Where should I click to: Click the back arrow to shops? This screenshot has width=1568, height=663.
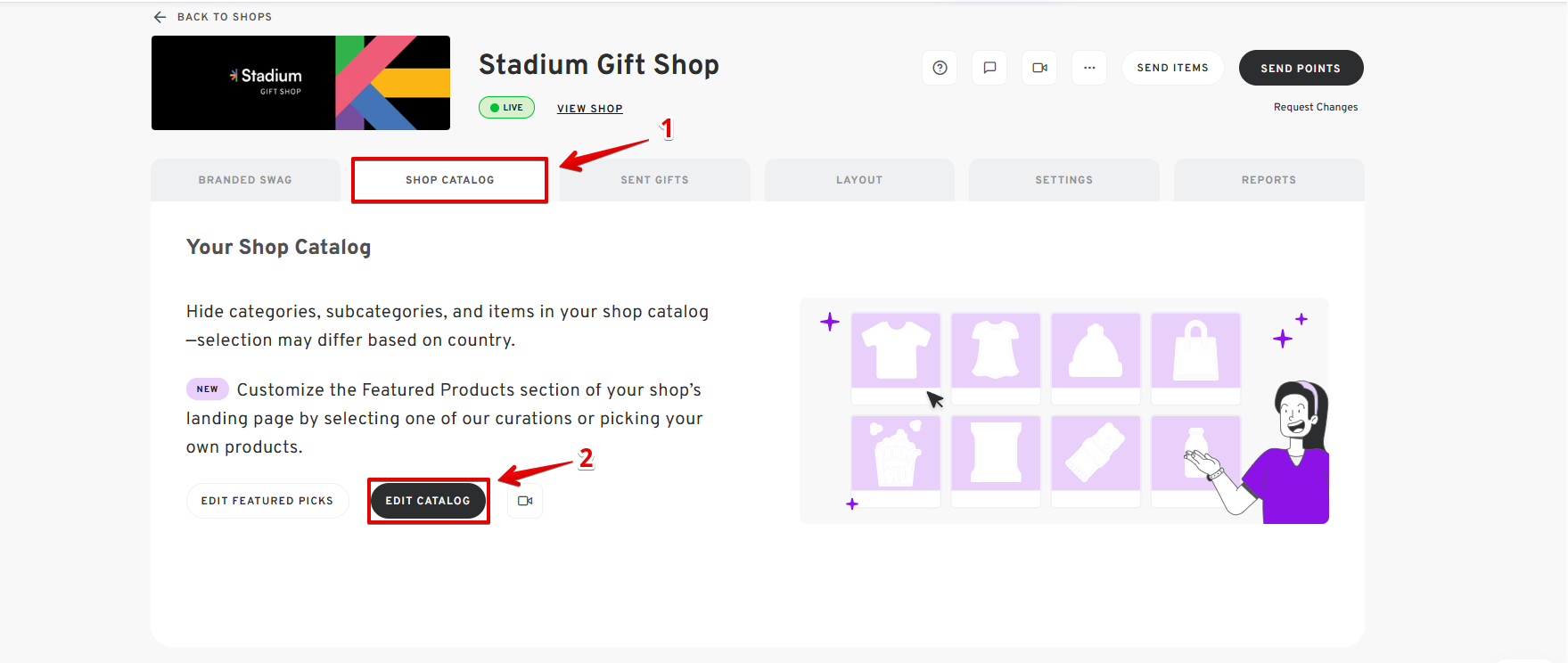[160, 17]
